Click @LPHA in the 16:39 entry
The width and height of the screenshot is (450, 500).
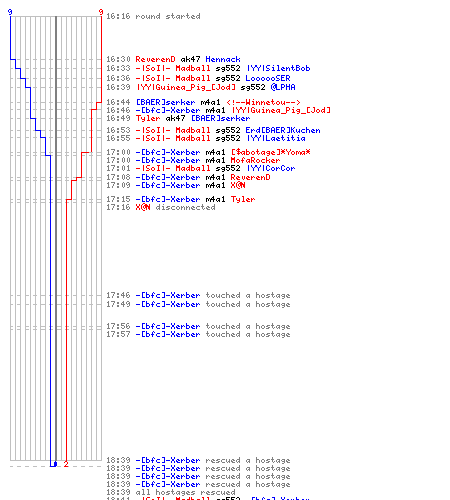(x=283, y=87)
